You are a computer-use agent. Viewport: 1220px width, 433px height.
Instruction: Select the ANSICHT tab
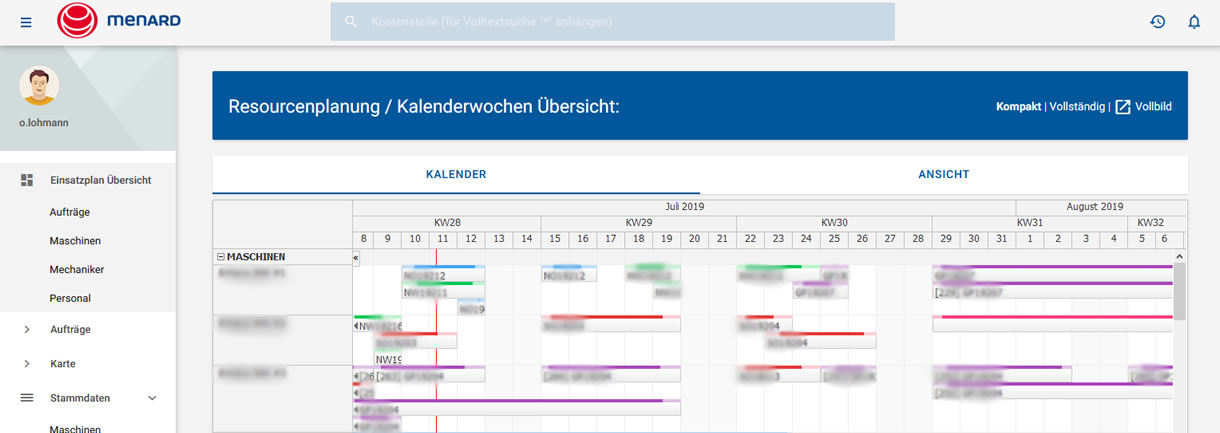(944, 174)
